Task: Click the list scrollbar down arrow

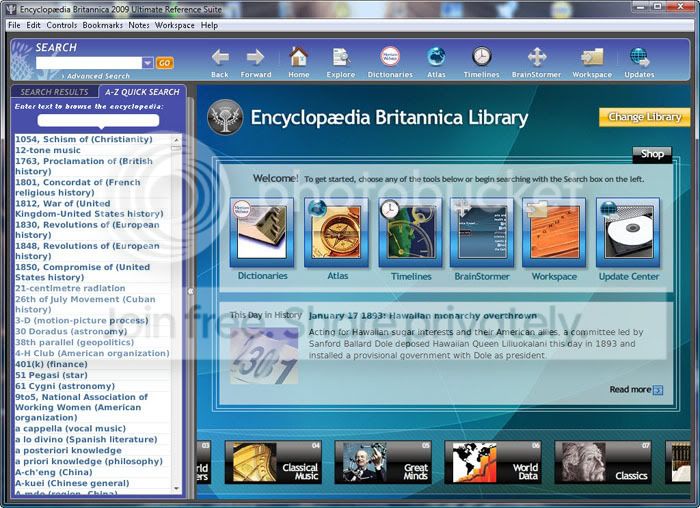Action: (x=176, y=488)
